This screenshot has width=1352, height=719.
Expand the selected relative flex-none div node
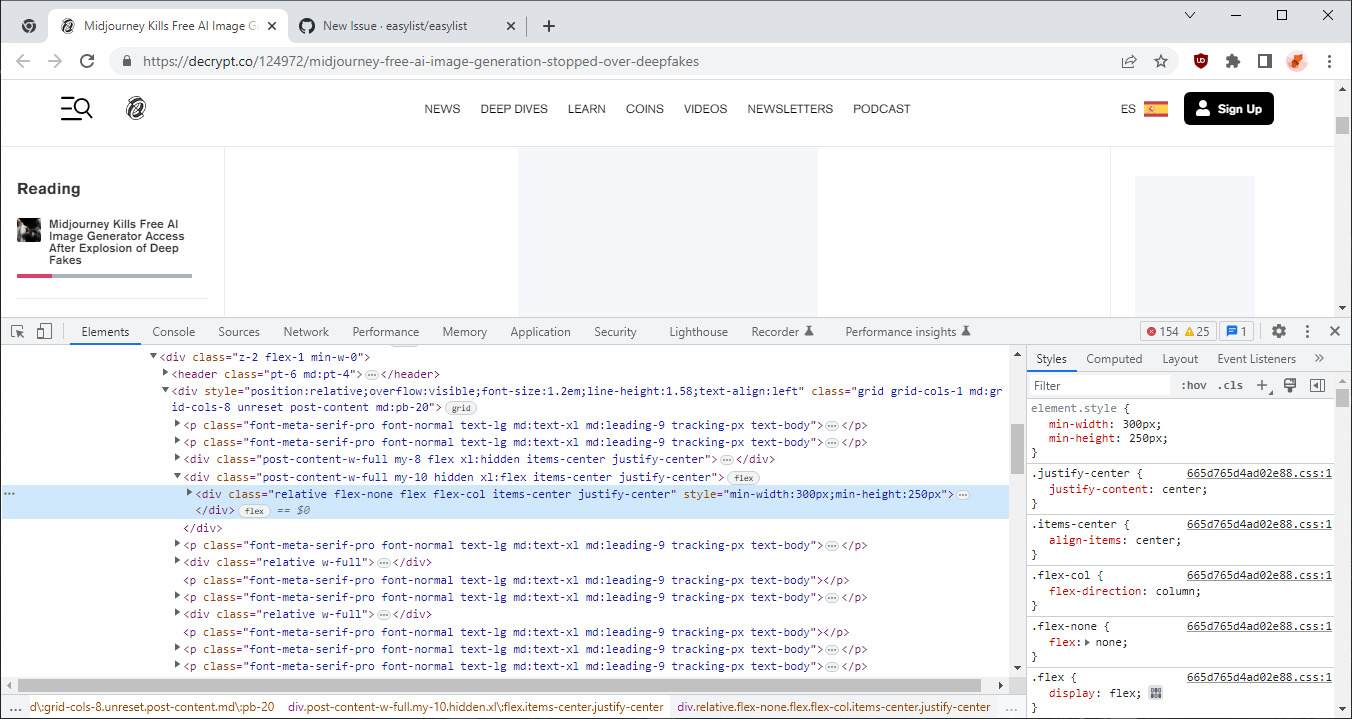pos(190,494)
